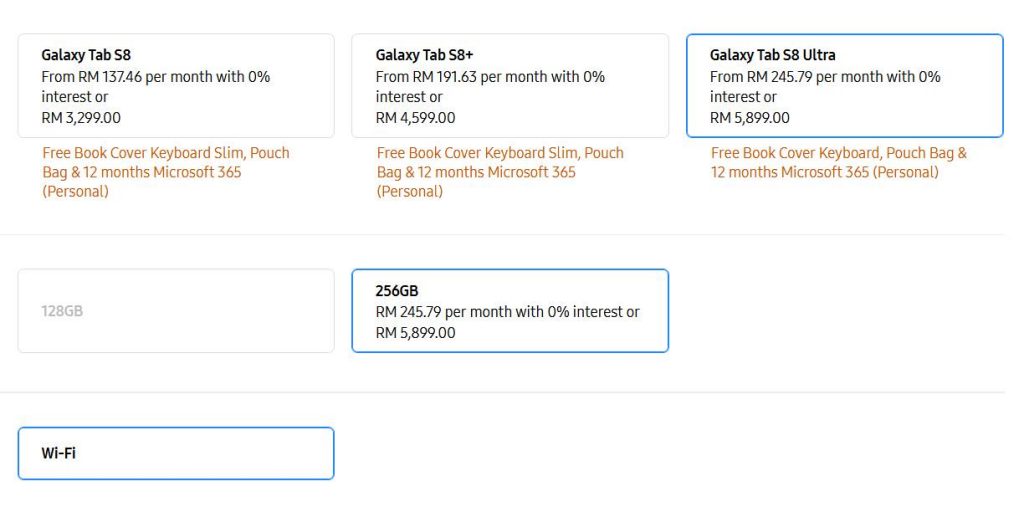Click RM 5,899.00 price in the S8 Ultra card
This screenshot has width=1024, height=512.
pos(750,118)
